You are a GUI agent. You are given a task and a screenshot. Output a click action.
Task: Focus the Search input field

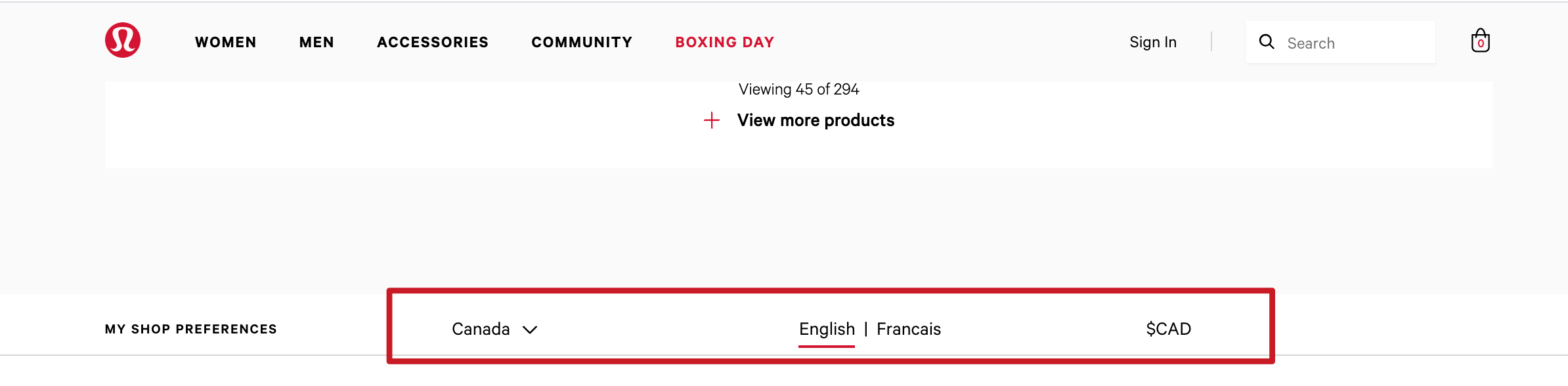pyautogui.click(x=1356, y=43)
